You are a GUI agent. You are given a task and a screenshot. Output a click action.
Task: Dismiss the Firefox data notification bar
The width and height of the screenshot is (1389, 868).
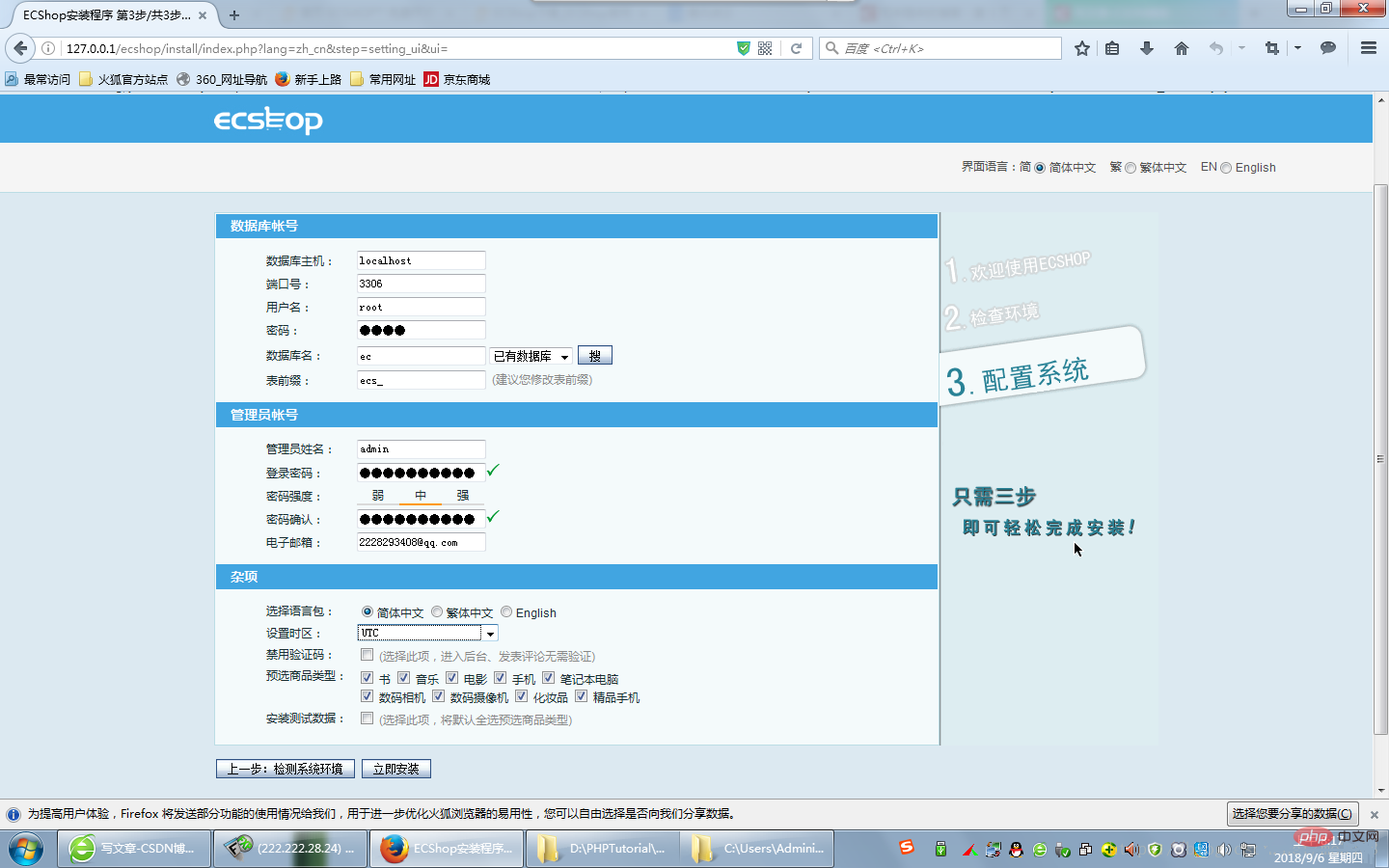pos(1375,814)
